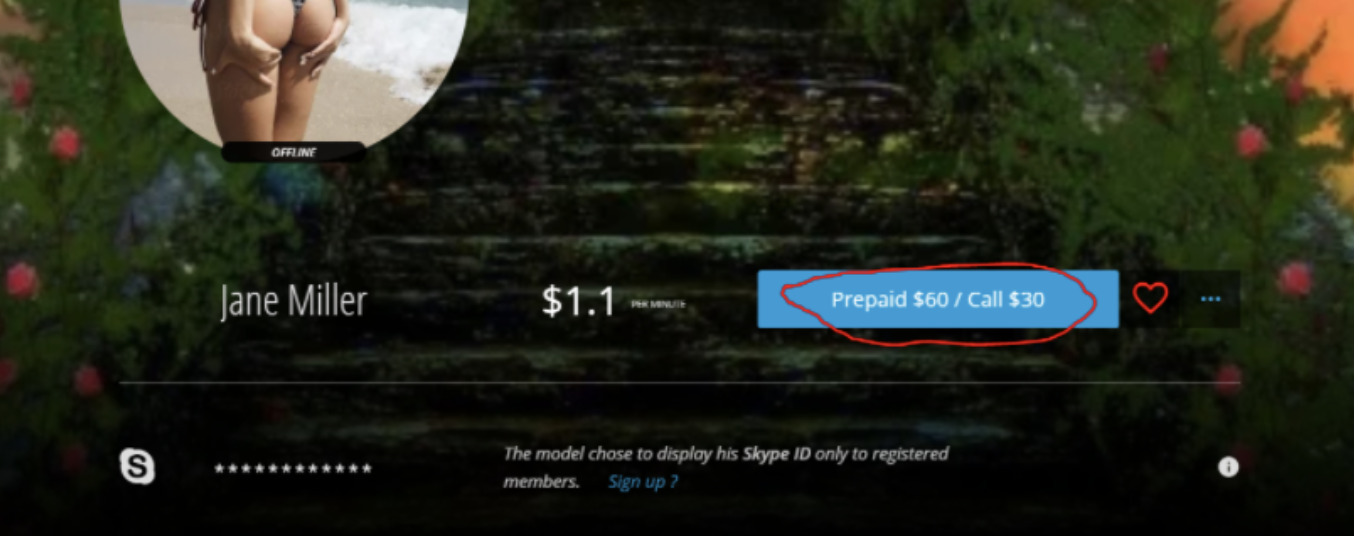Click the word "members." before Sign up

[541, 482]
